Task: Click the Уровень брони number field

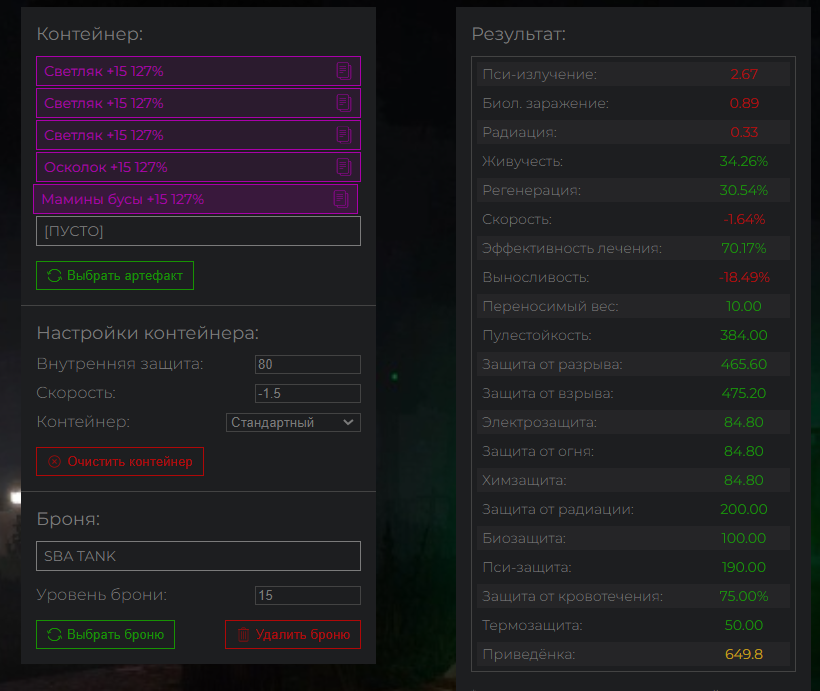Action: (307, 595)
